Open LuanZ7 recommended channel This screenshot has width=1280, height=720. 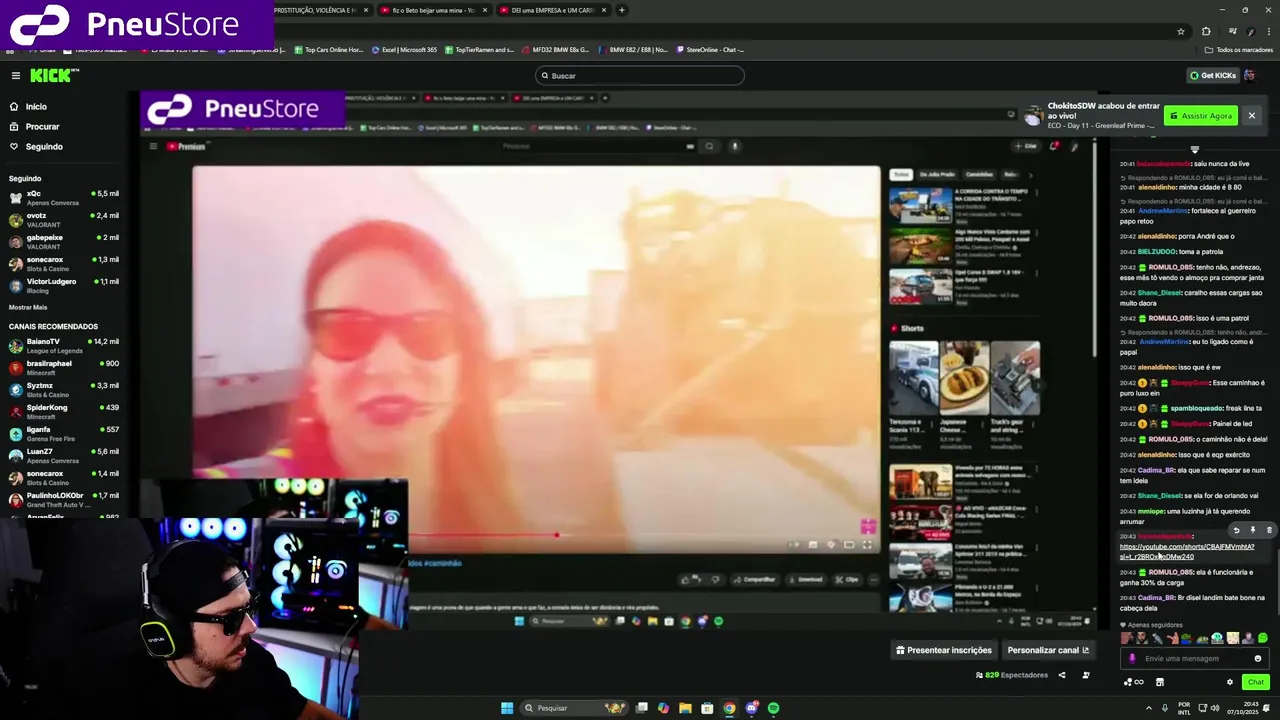[64, 455]
